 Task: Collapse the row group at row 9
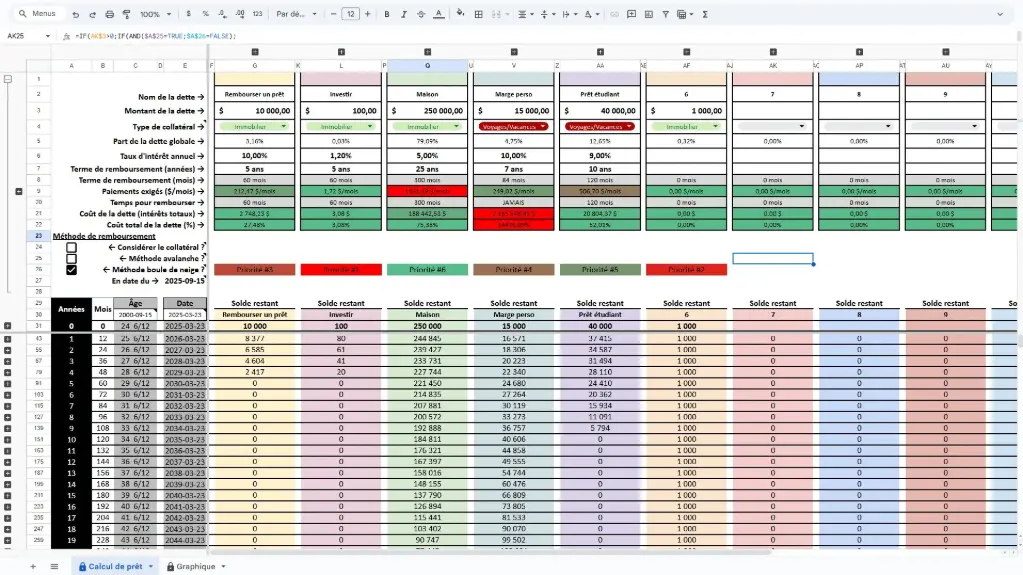coord(19,191)
